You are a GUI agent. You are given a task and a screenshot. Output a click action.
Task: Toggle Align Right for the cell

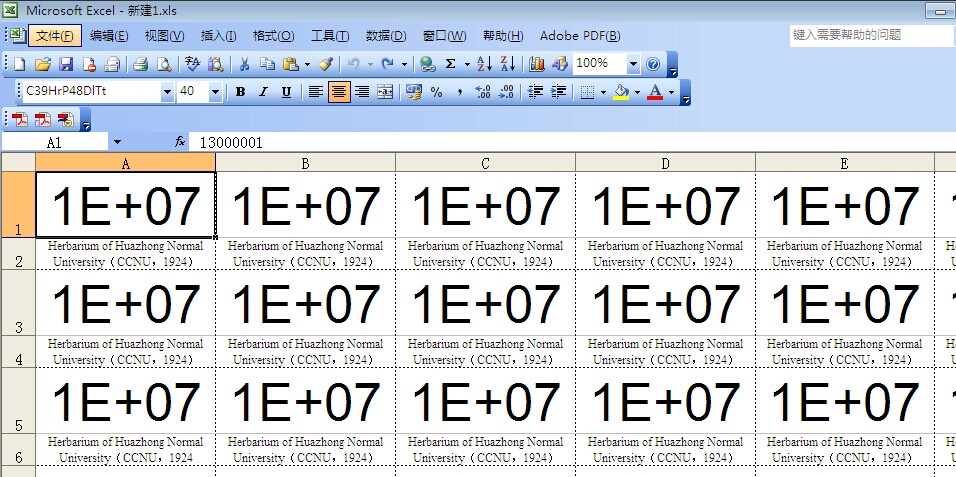click(x=362, y=92)
